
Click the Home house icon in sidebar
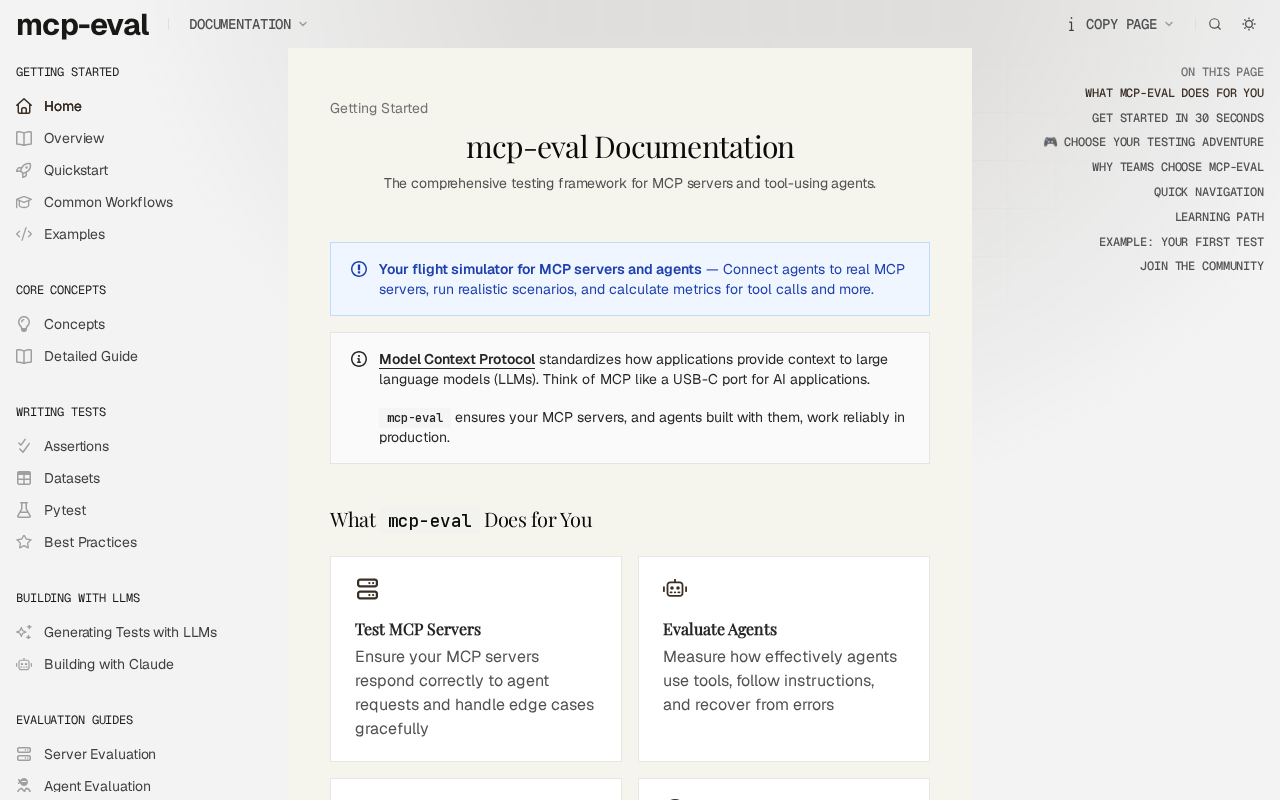24,106
